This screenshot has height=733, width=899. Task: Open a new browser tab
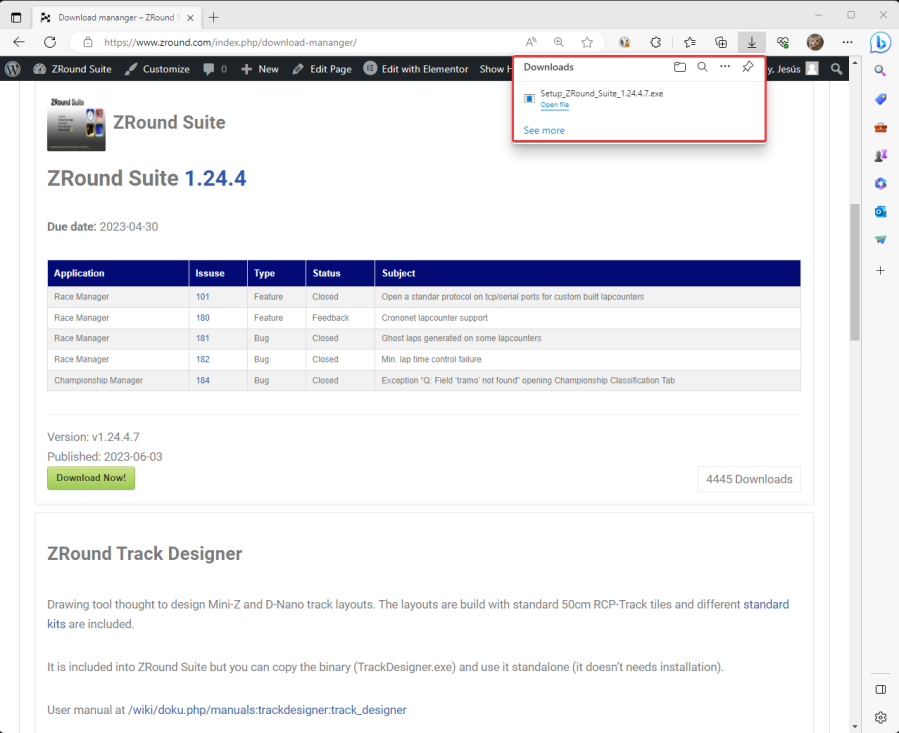click(x=213, y=17)
